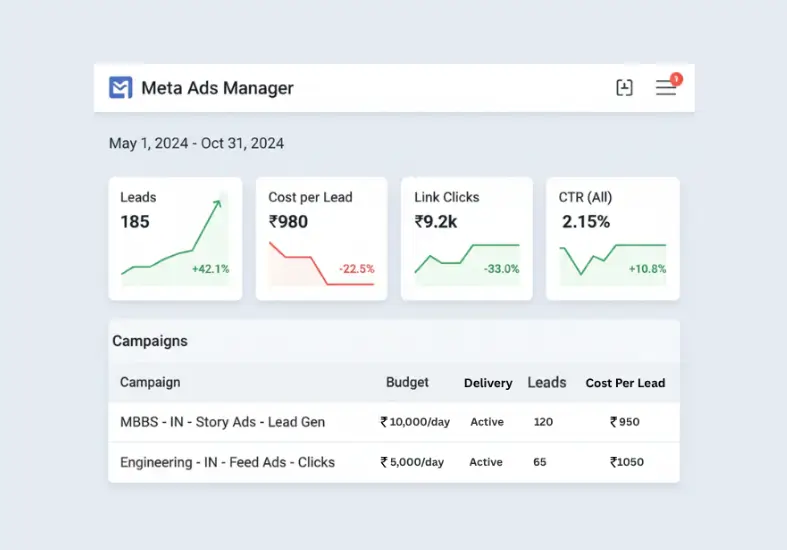787x550 pixels.
Task: Sort by the Campaign column header
Action: (150, 382)
